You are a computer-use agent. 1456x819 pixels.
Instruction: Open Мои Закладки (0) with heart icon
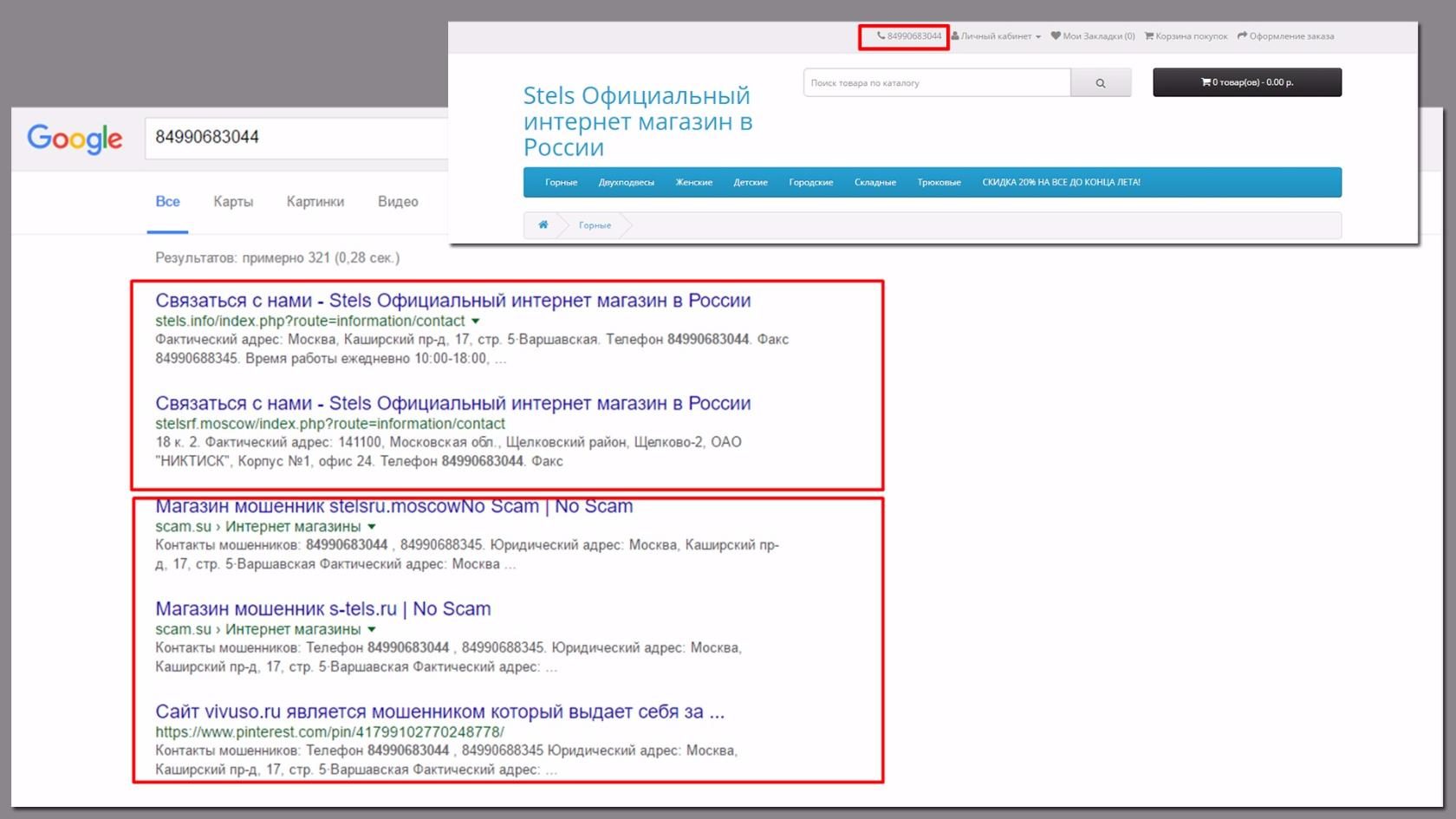1093,36
